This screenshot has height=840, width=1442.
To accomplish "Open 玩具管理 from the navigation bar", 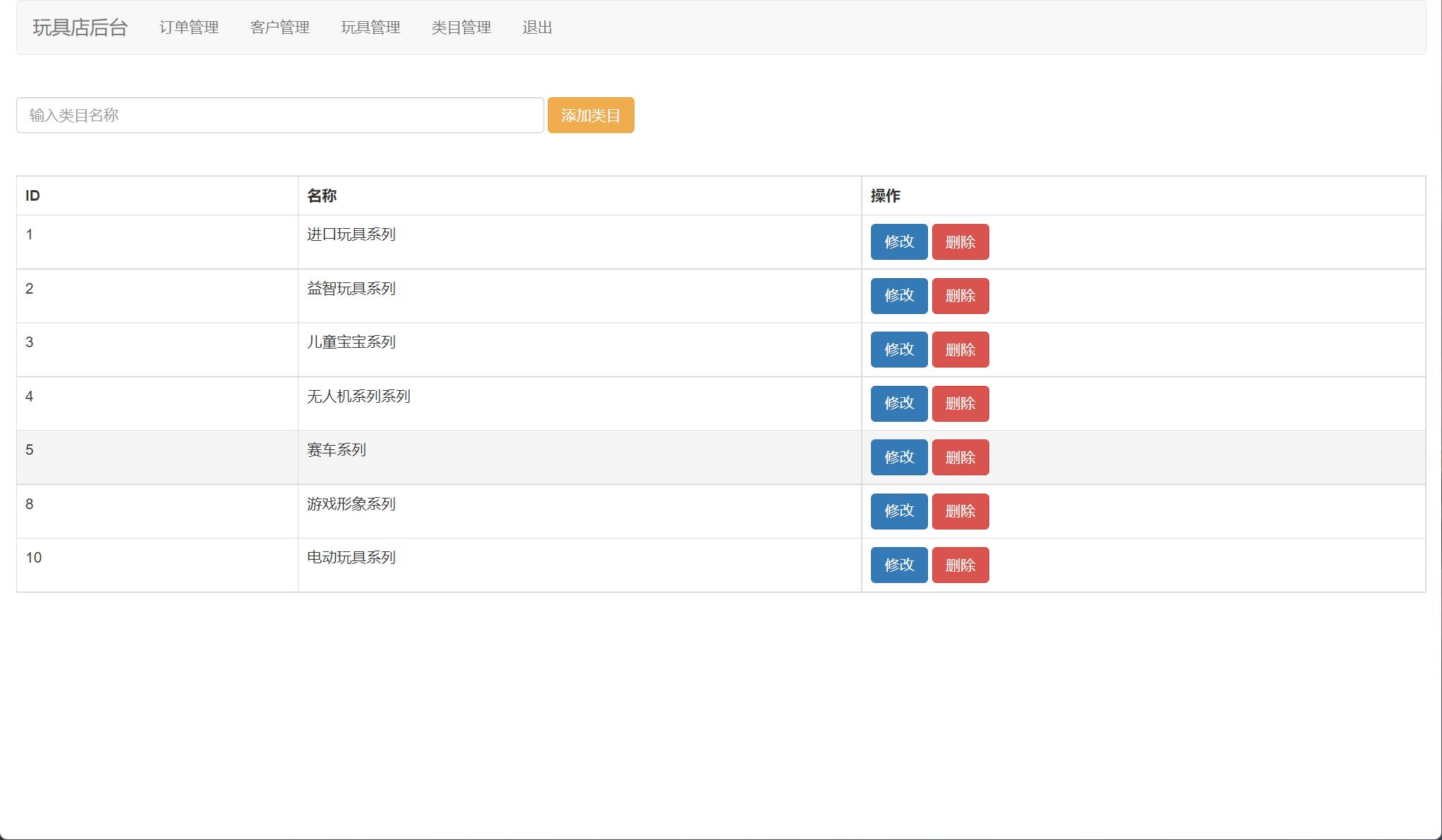I will [x=370, y=28].
